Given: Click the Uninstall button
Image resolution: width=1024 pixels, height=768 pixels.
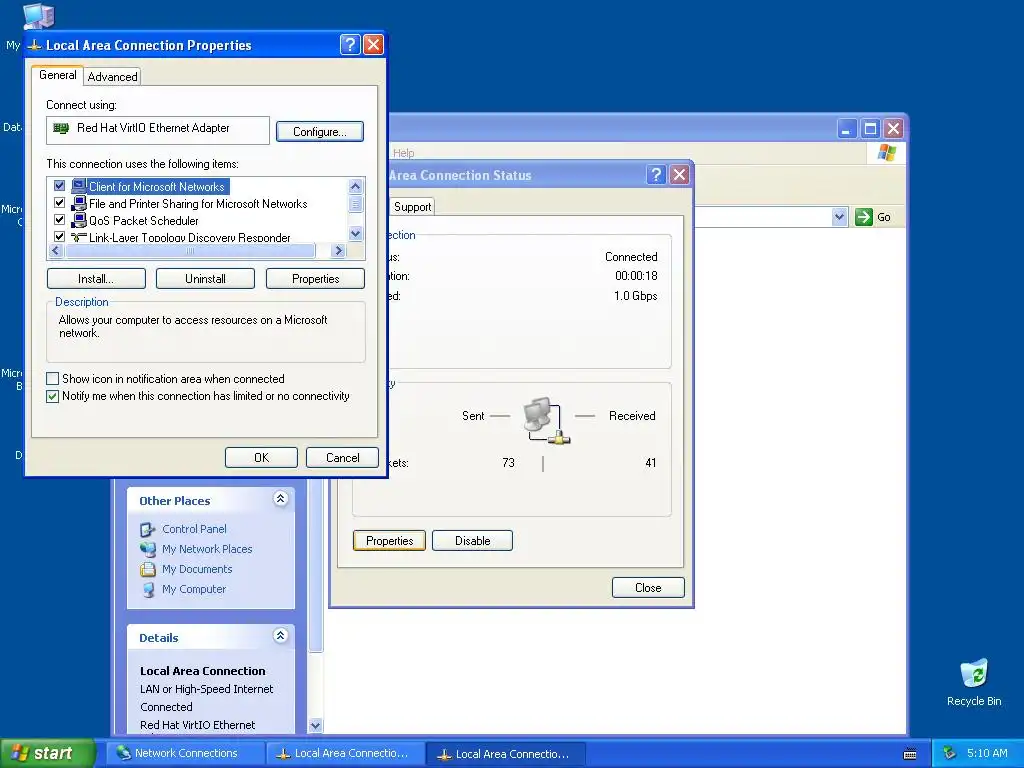Looking at the screenshot, I should click(x=205, y=279).
